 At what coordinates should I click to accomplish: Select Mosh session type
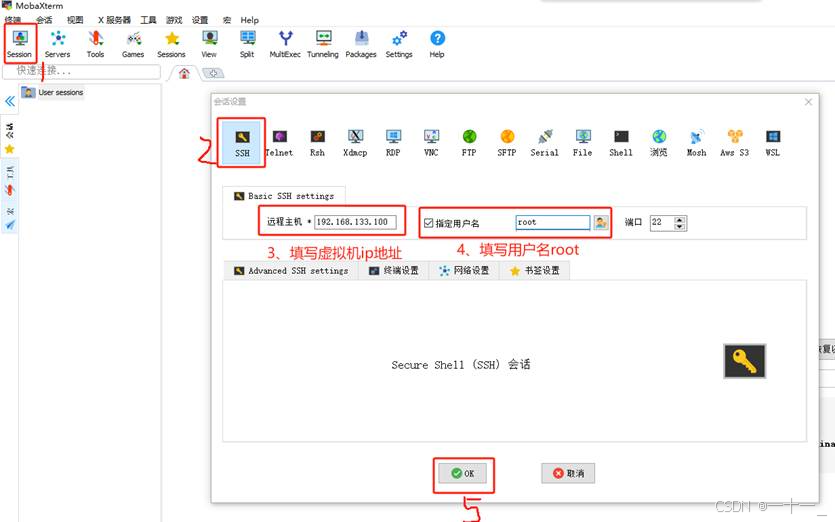point(697,143)
